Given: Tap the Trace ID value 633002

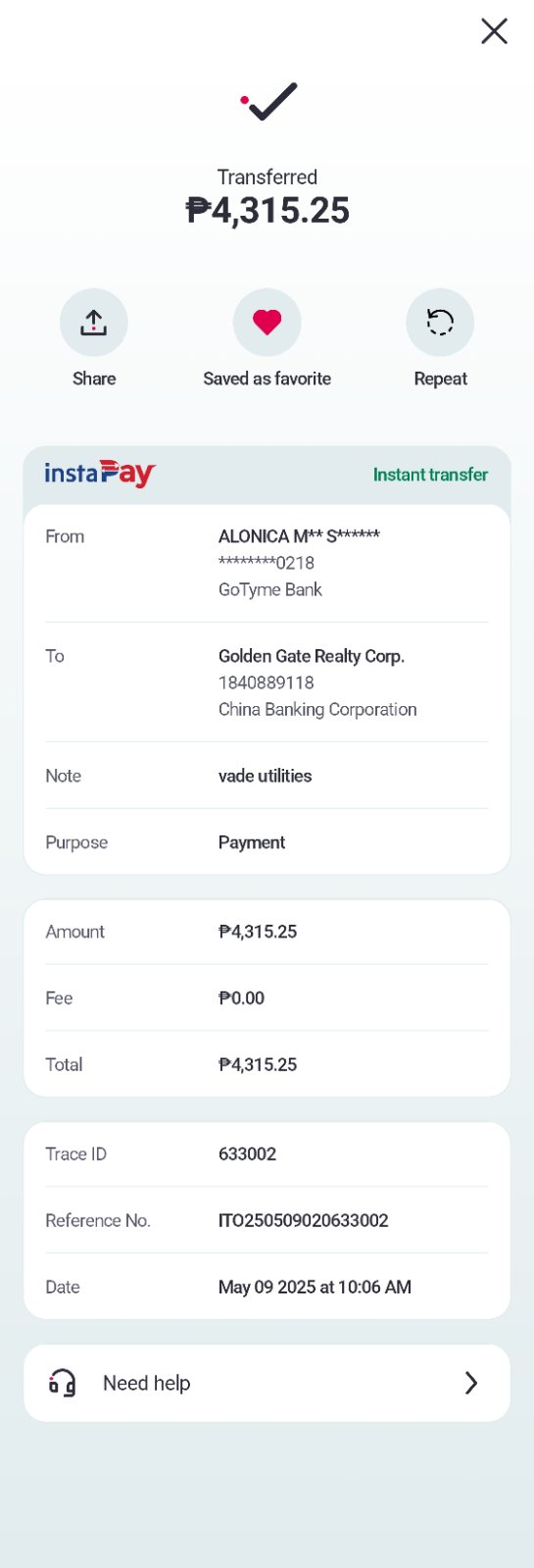Looking at the screenshot, I should pyautogui.click(x=247, y=1154).
